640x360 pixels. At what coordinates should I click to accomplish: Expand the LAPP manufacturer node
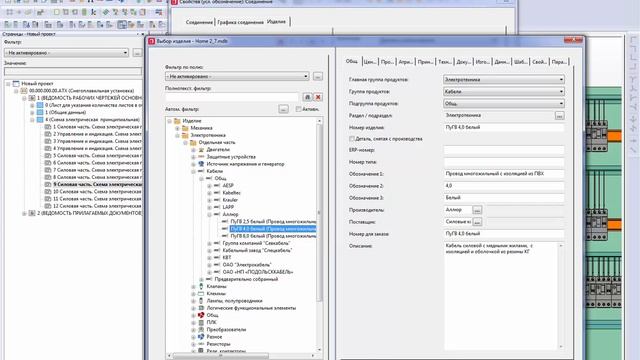[x=209, y=207]
